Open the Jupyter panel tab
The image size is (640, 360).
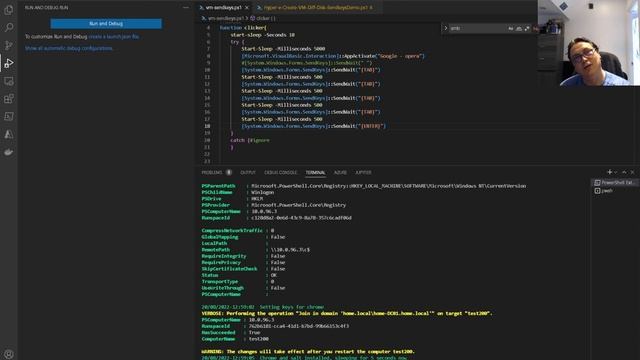363,173
